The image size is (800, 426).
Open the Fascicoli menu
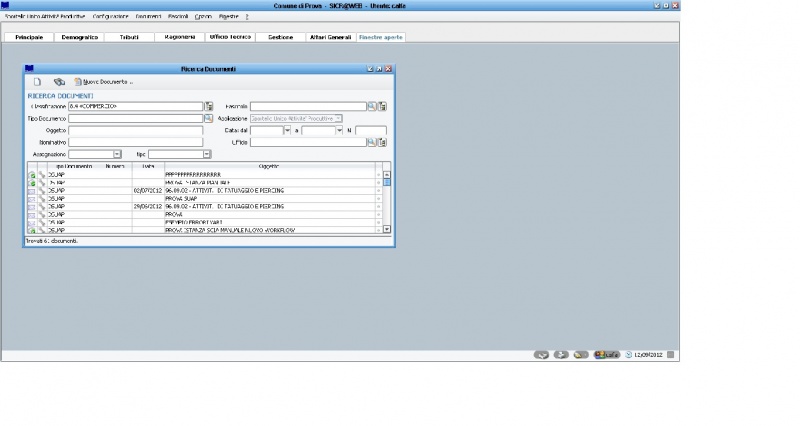(x=178, y=16)
